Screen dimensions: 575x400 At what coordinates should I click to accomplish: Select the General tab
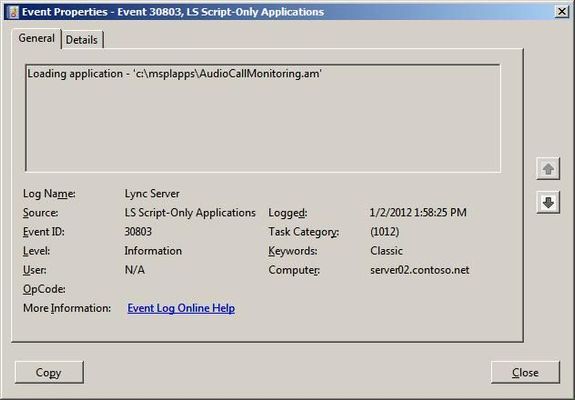36,38
